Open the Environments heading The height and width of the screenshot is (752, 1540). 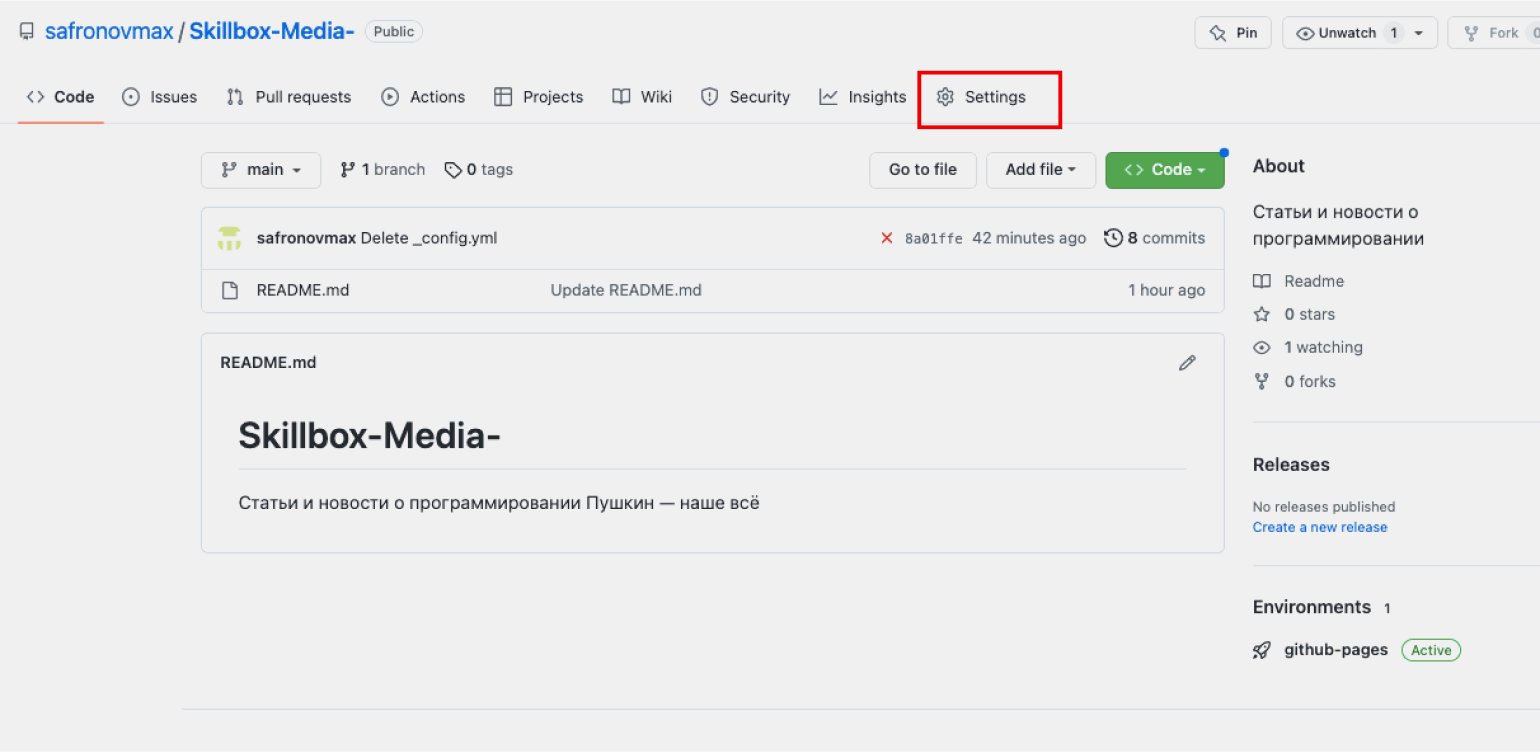point(1312,607)
